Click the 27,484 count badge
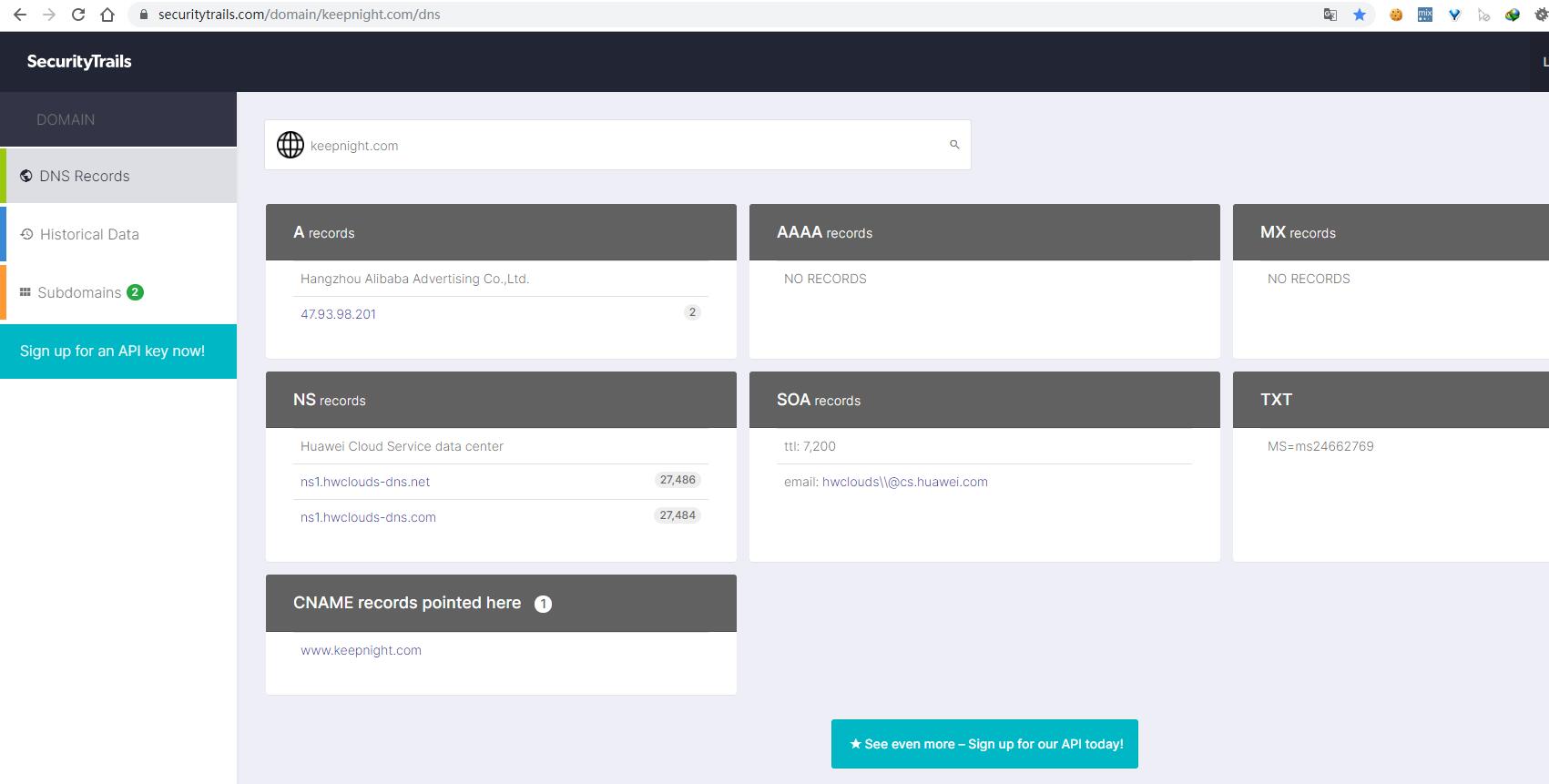Viewport: 1549px width, 784px height. tap(678, 515)
